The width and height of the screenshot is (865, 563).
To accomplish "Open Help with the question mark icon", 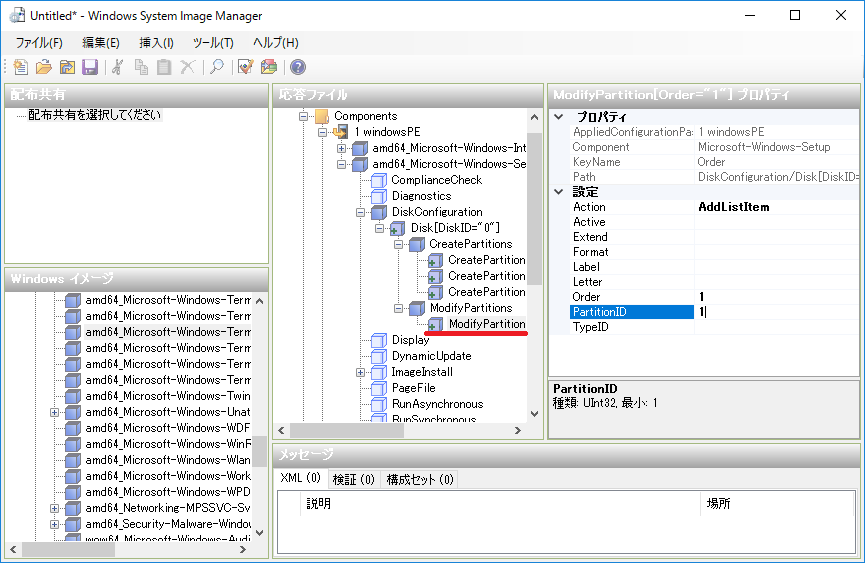I will click(298, 67).
